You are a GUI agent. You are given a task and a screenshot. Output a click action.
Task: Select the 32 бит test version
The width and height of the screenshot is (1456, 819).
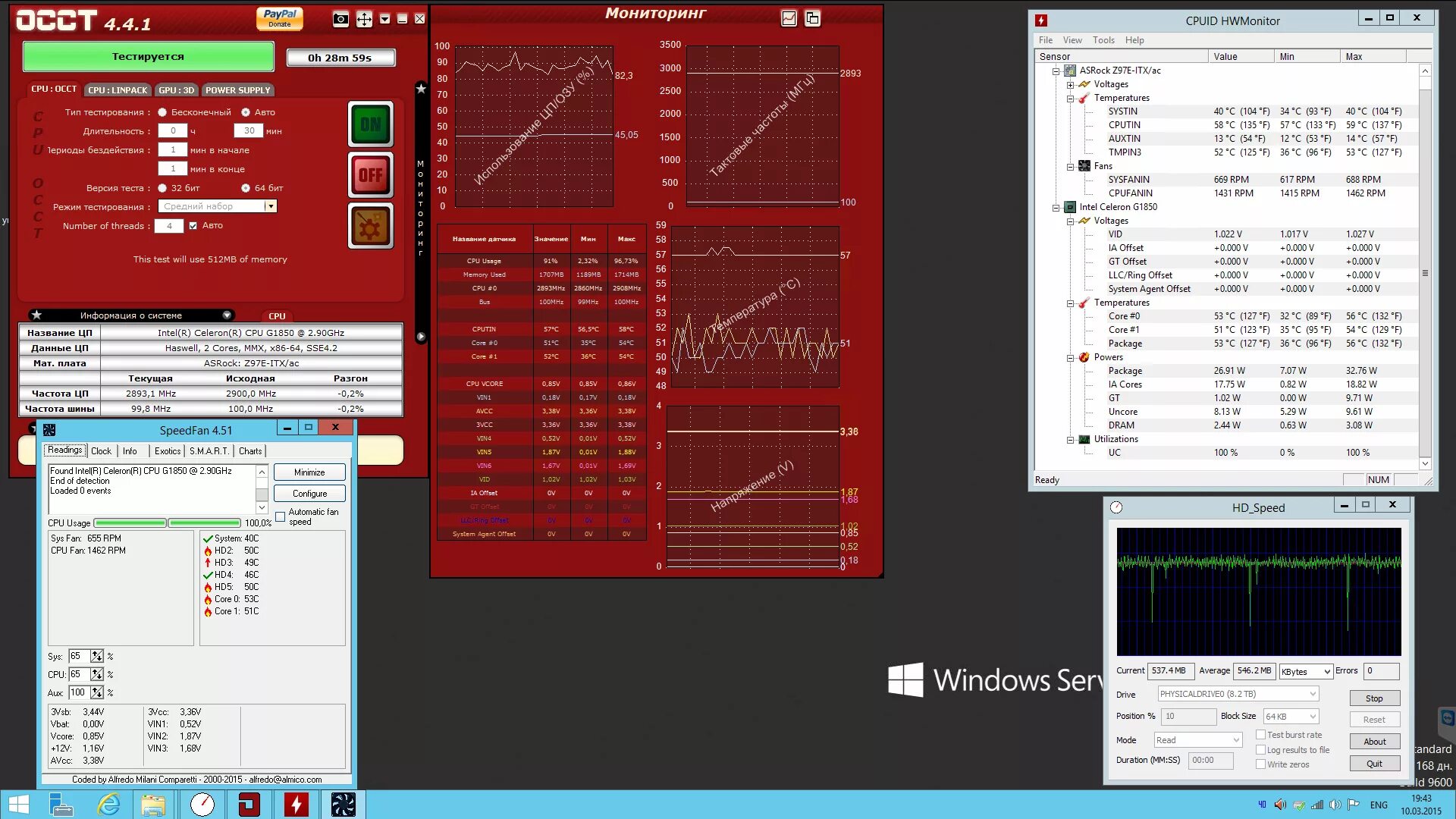pyautogui.click(x=162, y=188)
